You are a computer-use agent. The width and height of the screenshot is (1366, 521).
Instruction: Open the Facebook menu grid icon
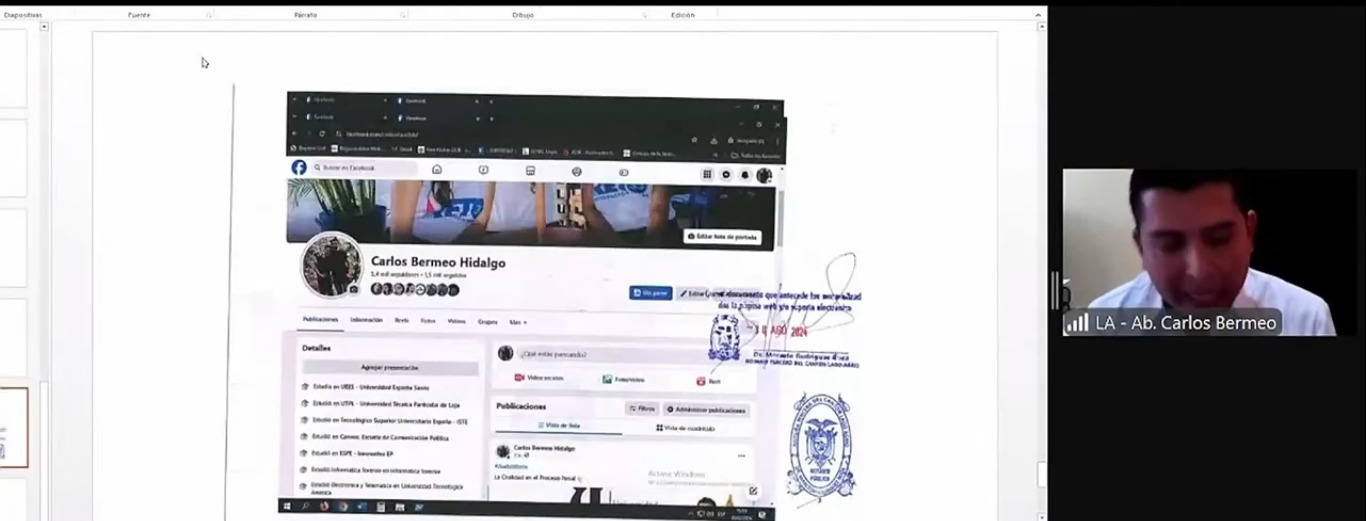tap(707, 174)
